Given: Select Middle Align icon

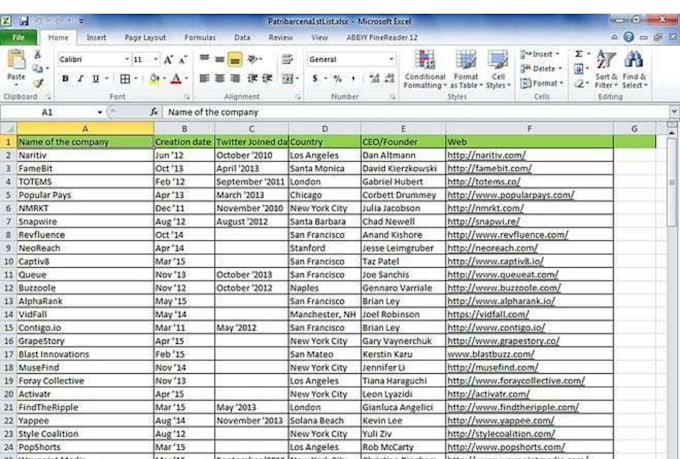Looking at the screenshot, I should click(x=220, y=59).
